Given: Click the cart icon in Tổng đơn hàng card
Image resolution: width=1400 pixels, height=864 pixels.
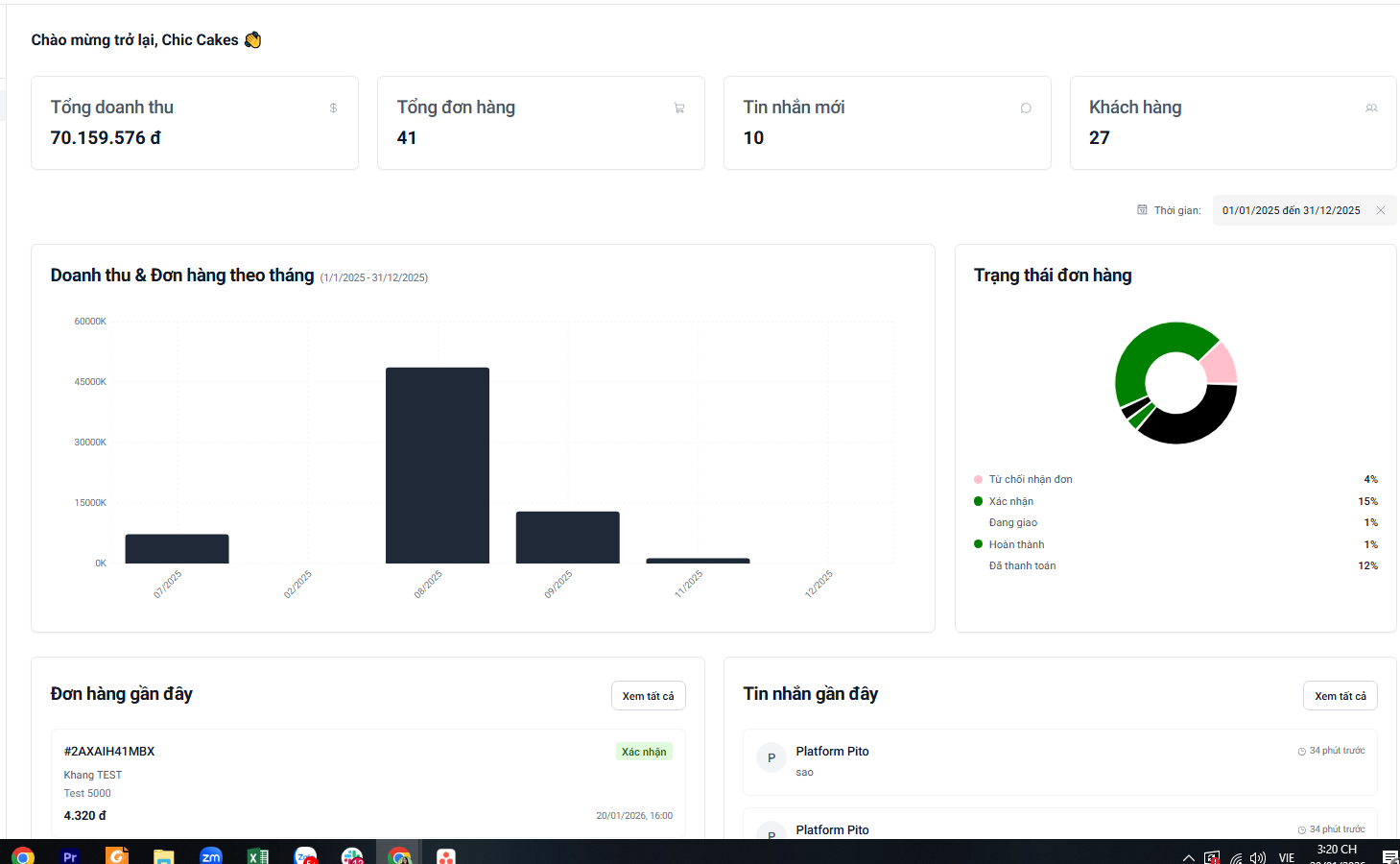Looking at the screenshot, I should 679,108.
